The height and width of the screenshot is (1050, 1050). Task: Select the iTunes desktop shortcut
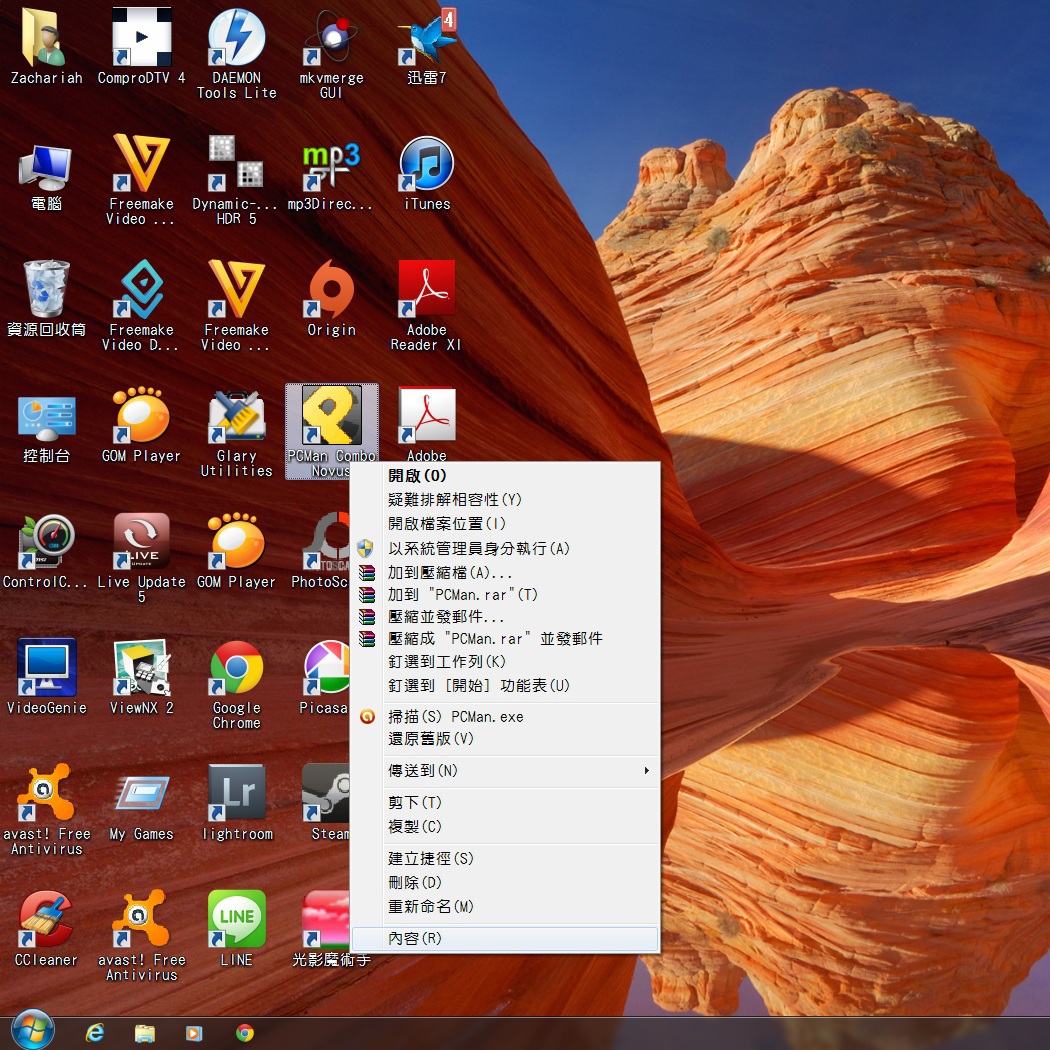pos(427,174)
